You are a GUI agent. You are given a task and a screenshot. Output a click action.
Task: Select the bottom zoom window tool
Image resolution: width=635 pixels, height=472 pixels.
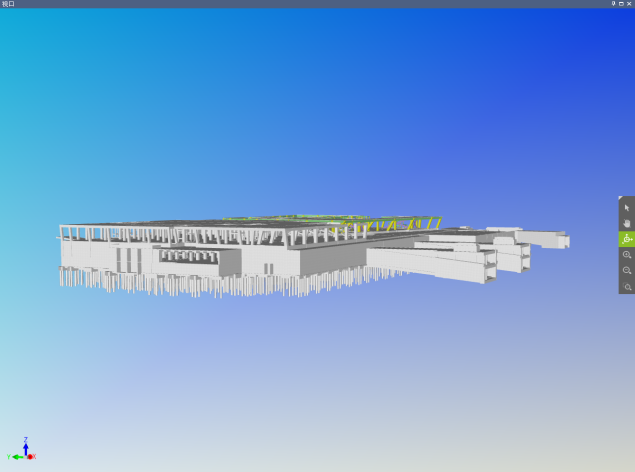coord(627,287)
